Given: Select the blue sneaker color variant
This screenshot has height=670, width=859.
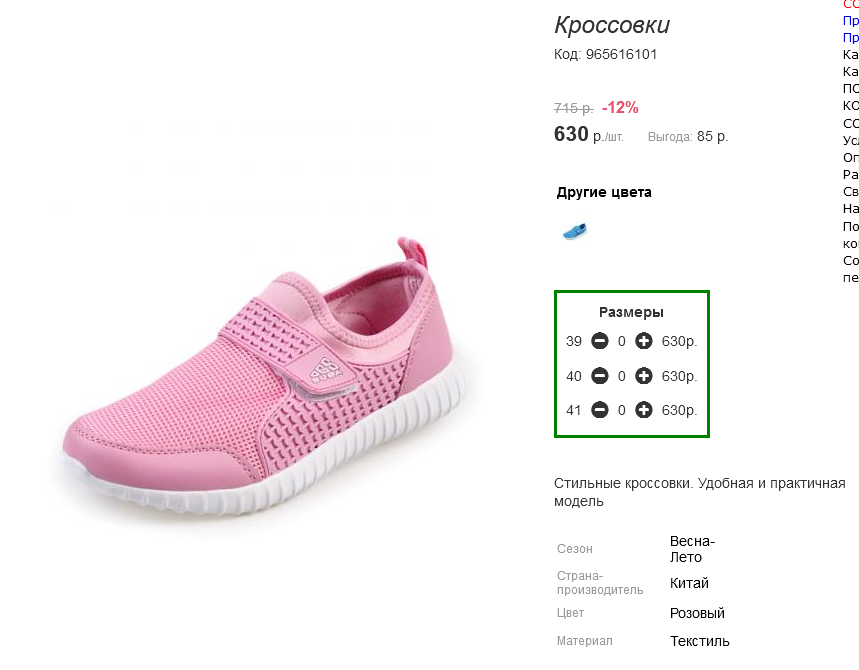Looking at the screenshot, I should pos(574,231).
